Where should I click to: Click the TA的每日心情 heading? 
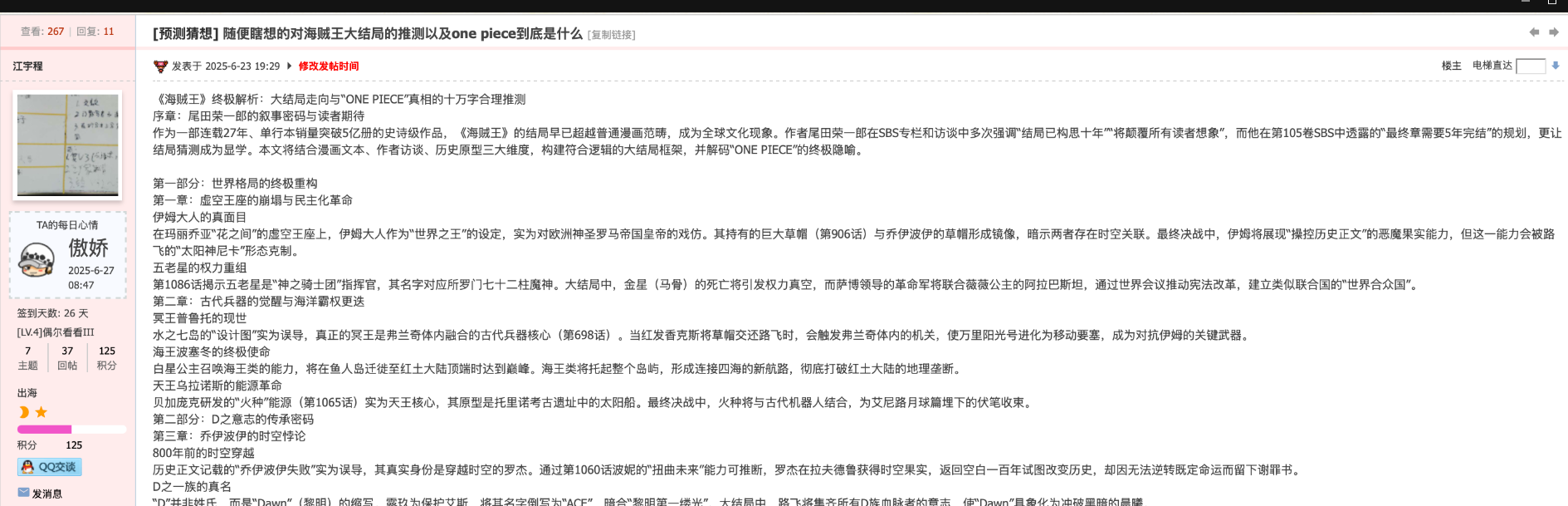pos(67,225)
